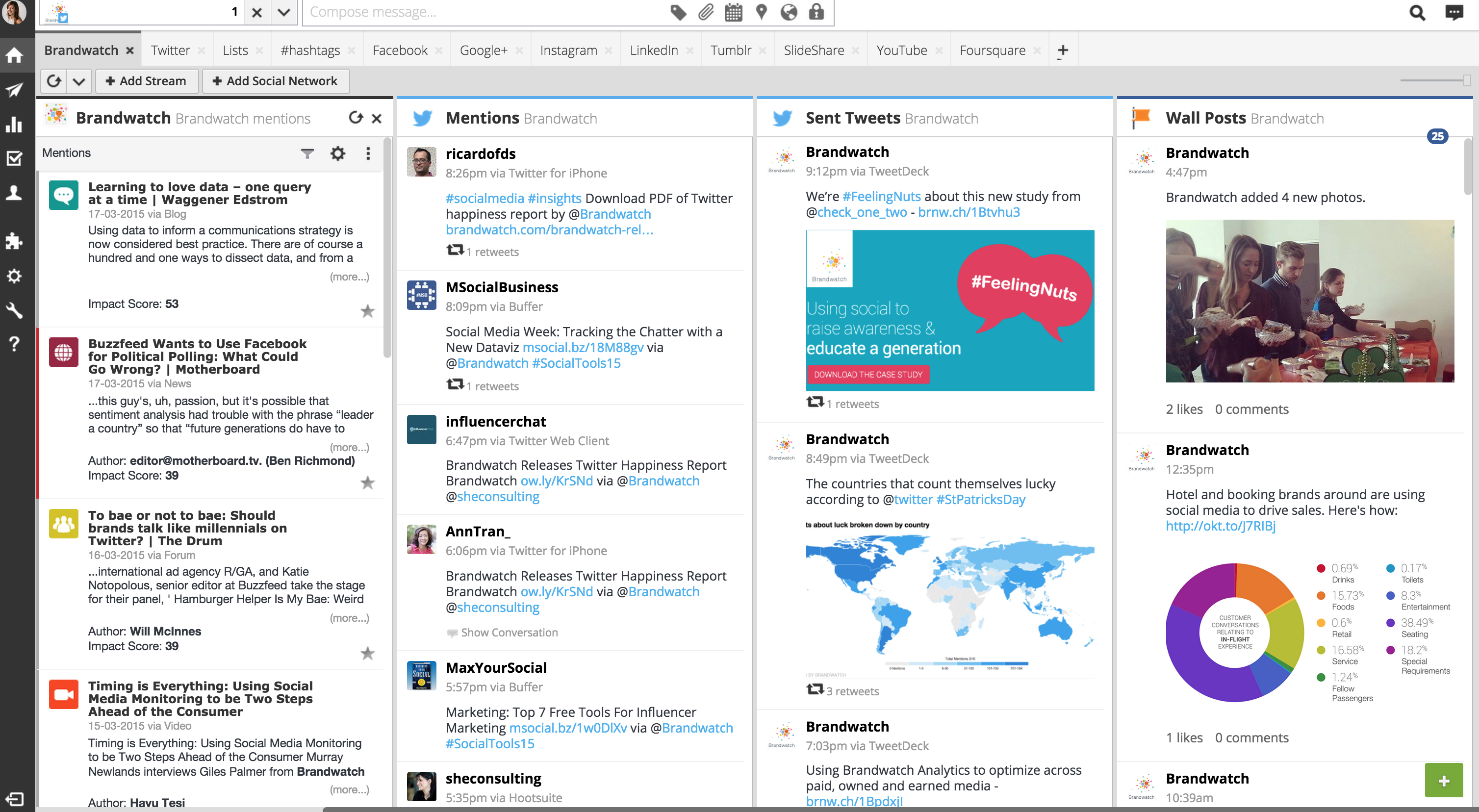Open the scheduling calendar icon
Screen dimensions: 1479x812
tap(733, 12)
